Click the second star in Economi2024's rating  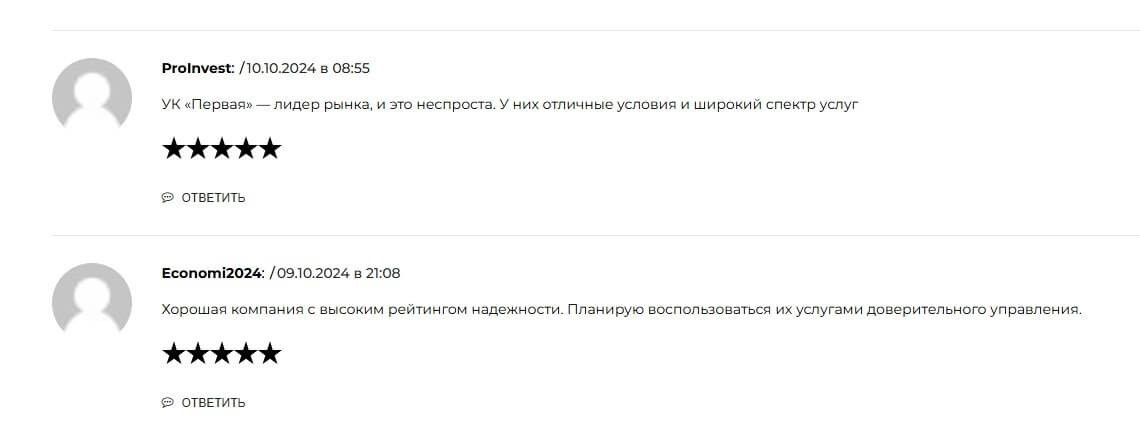pos(198,354)
